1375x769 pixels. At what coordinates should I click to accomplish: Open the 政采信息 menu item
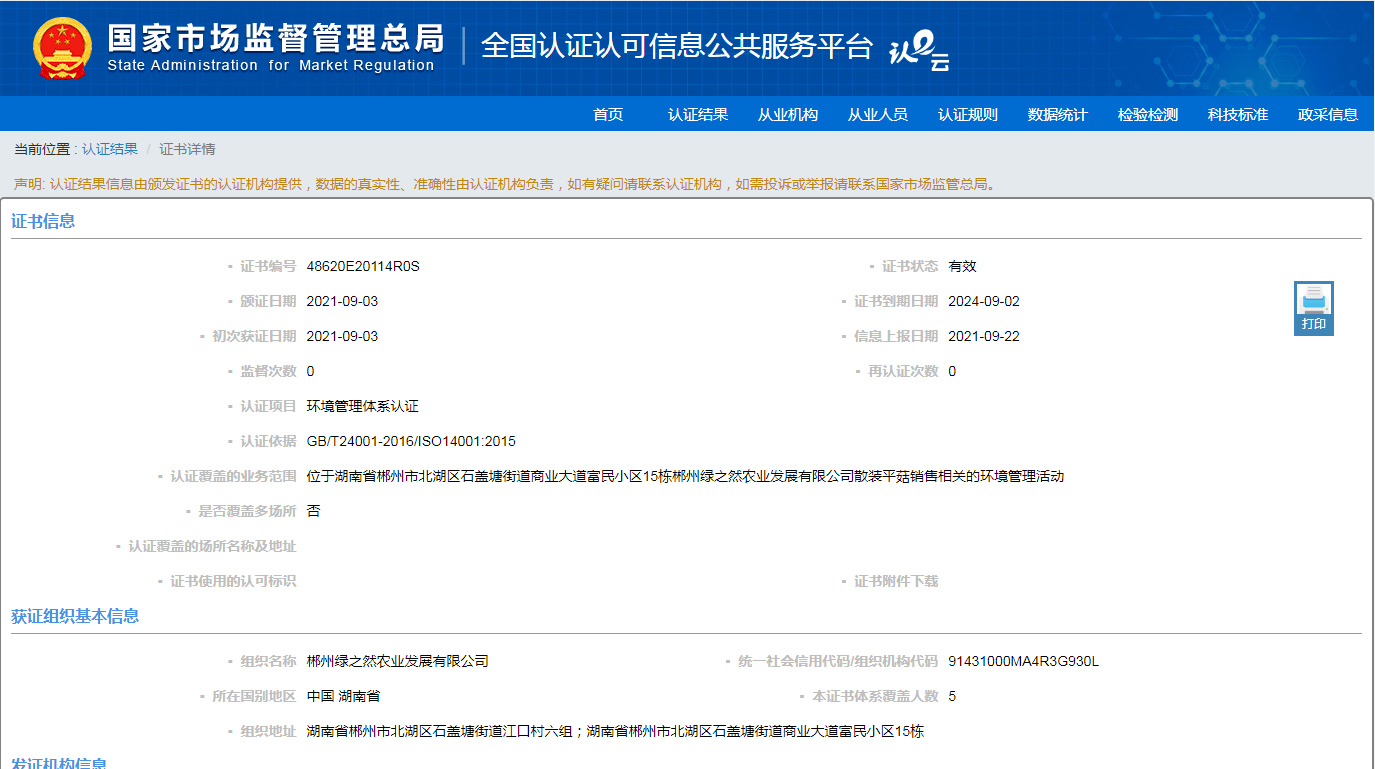click(1328, 115)
